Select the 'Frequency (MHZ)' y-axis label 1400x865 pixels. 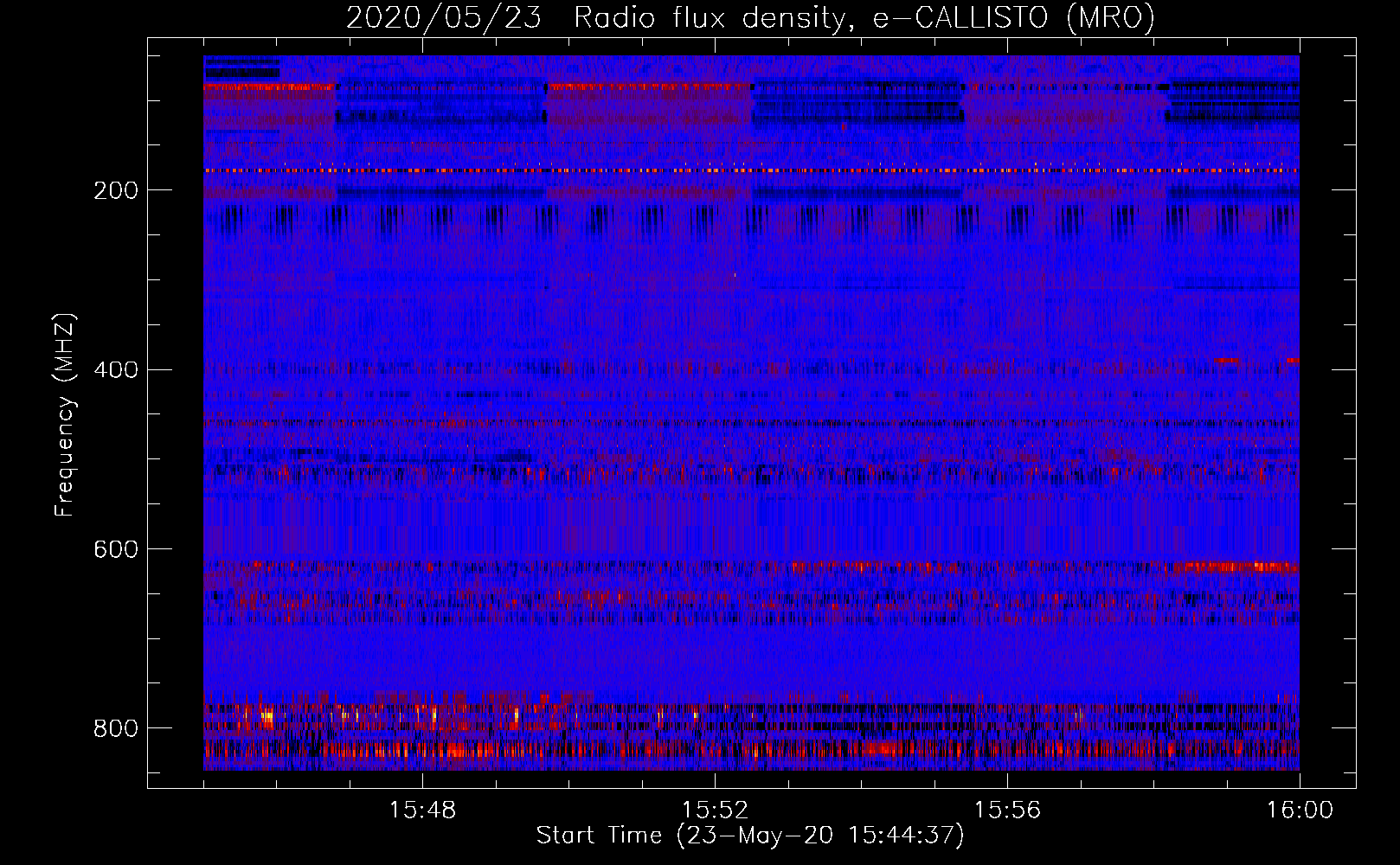coord(65,414)
